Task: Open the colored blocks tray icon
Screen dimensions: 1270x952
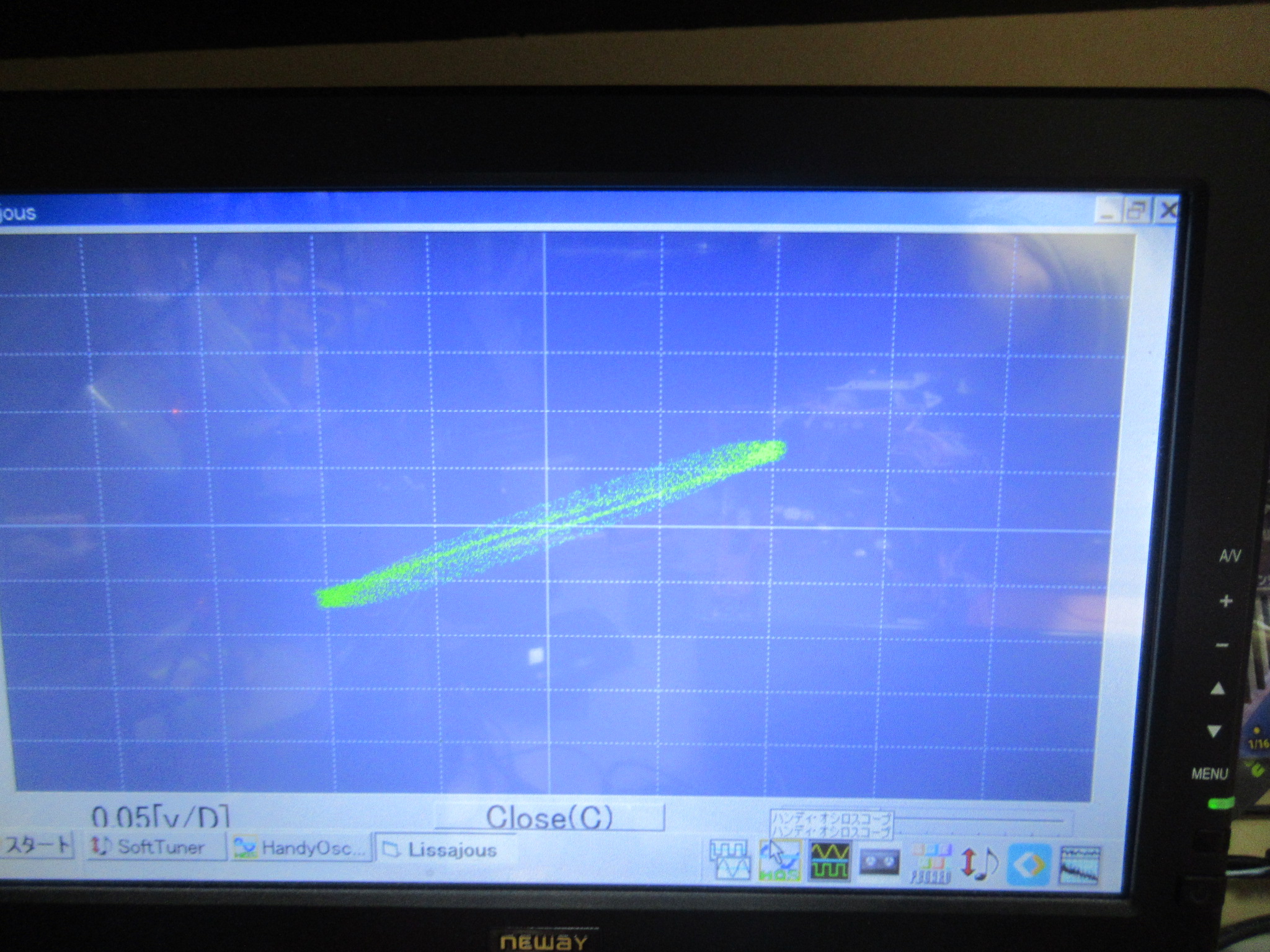Action: tap(930, 863)
